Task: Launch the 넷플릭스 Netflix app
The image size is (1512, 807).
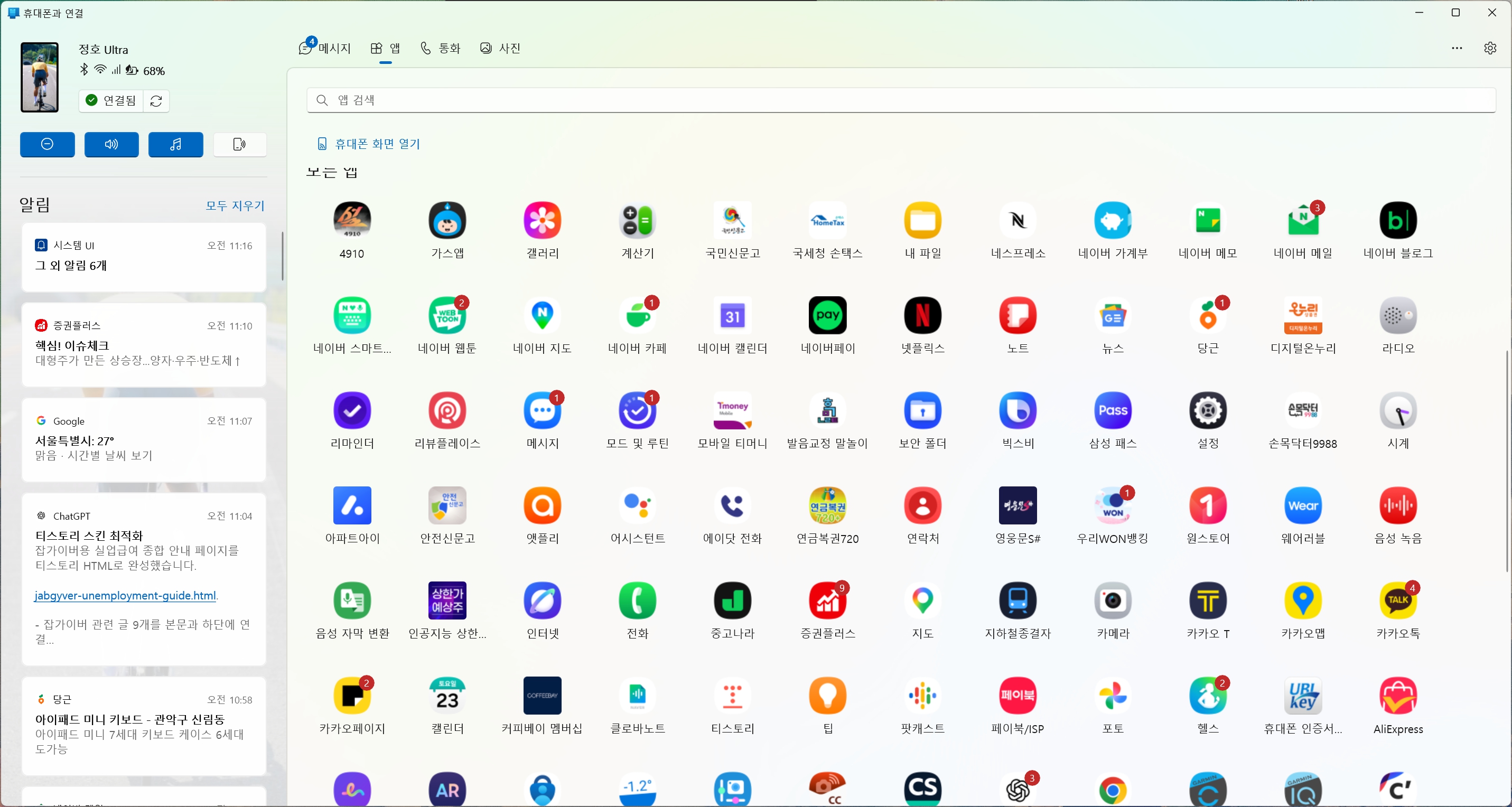Action: coord(923,316)
